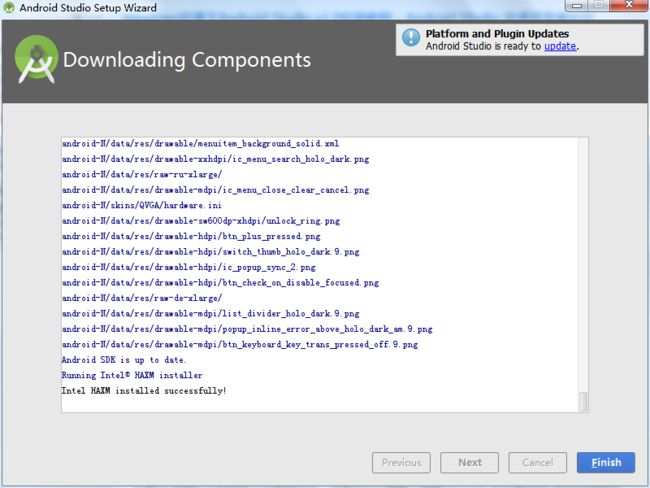
Task: Click the blue info icon in the notification
Action: [411, 38]
